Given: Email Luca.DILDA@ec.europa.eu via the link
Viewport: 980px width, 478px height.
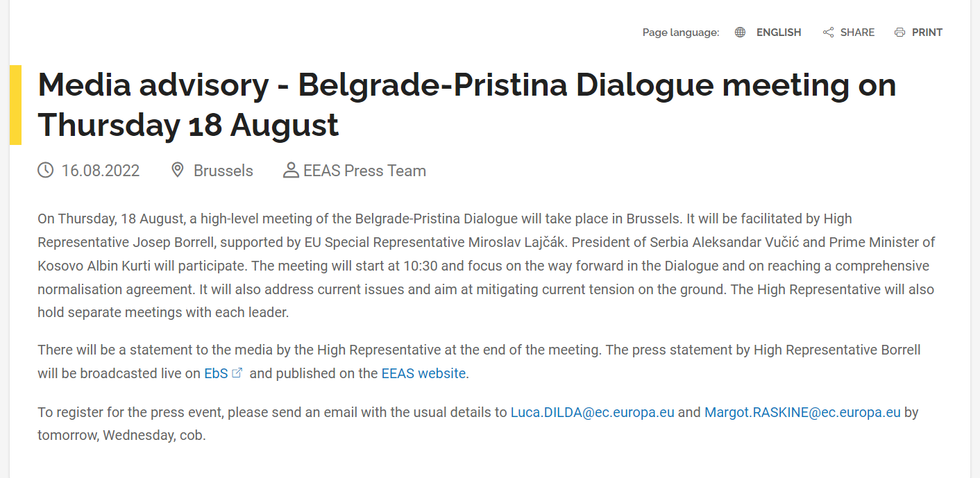Looking at the screenshot, I should click(x=592, y=411).
